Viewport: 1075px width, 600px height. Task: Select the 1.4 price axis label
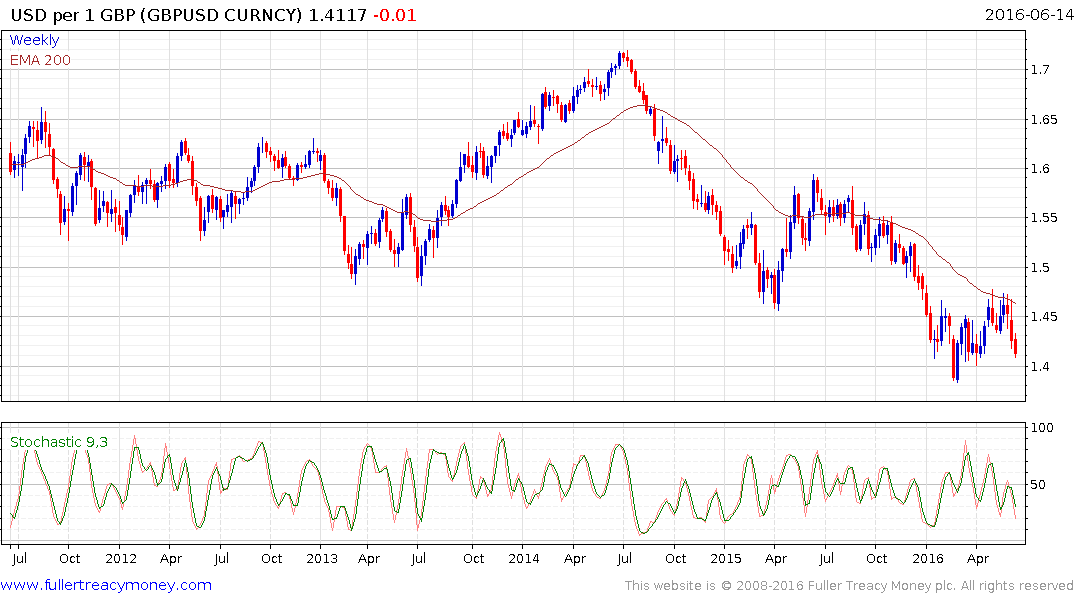(1040, 366)
